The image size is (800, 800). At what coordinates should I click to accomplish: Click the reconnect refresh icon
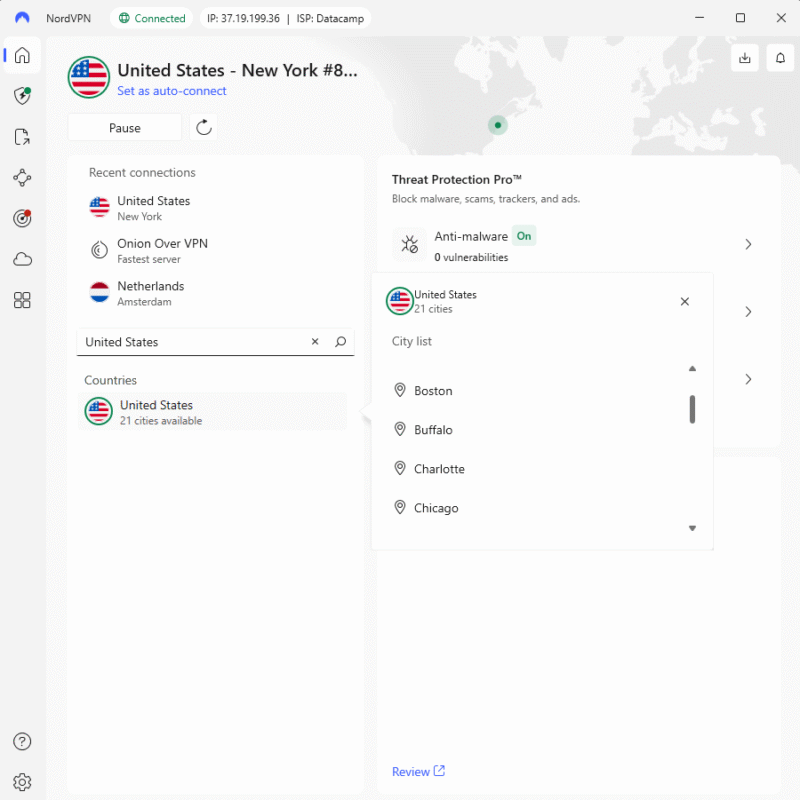click(204, 127)
